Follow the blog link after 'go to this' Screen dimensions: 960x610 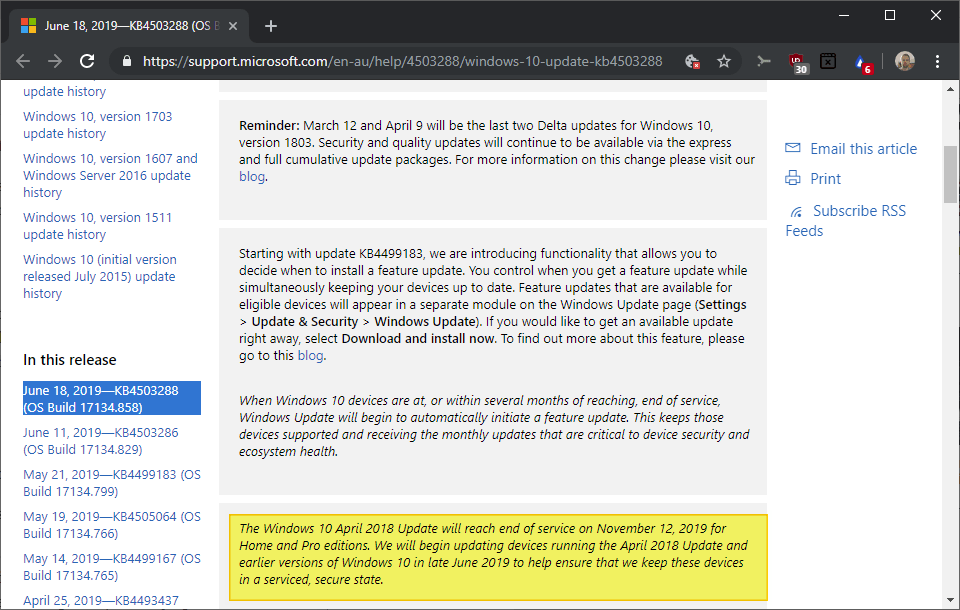310,356
